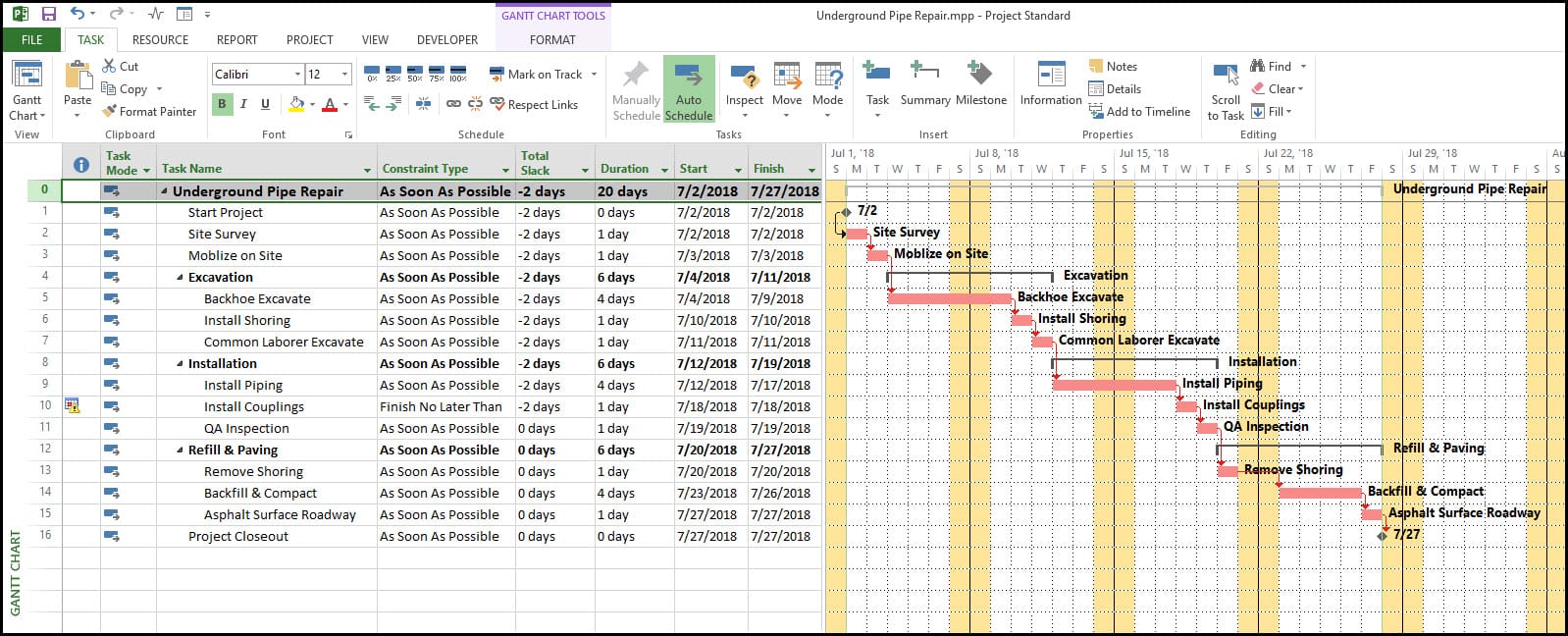
Task: Collapse the Refill & Paving summary task
Action: (x=180, y=450)
